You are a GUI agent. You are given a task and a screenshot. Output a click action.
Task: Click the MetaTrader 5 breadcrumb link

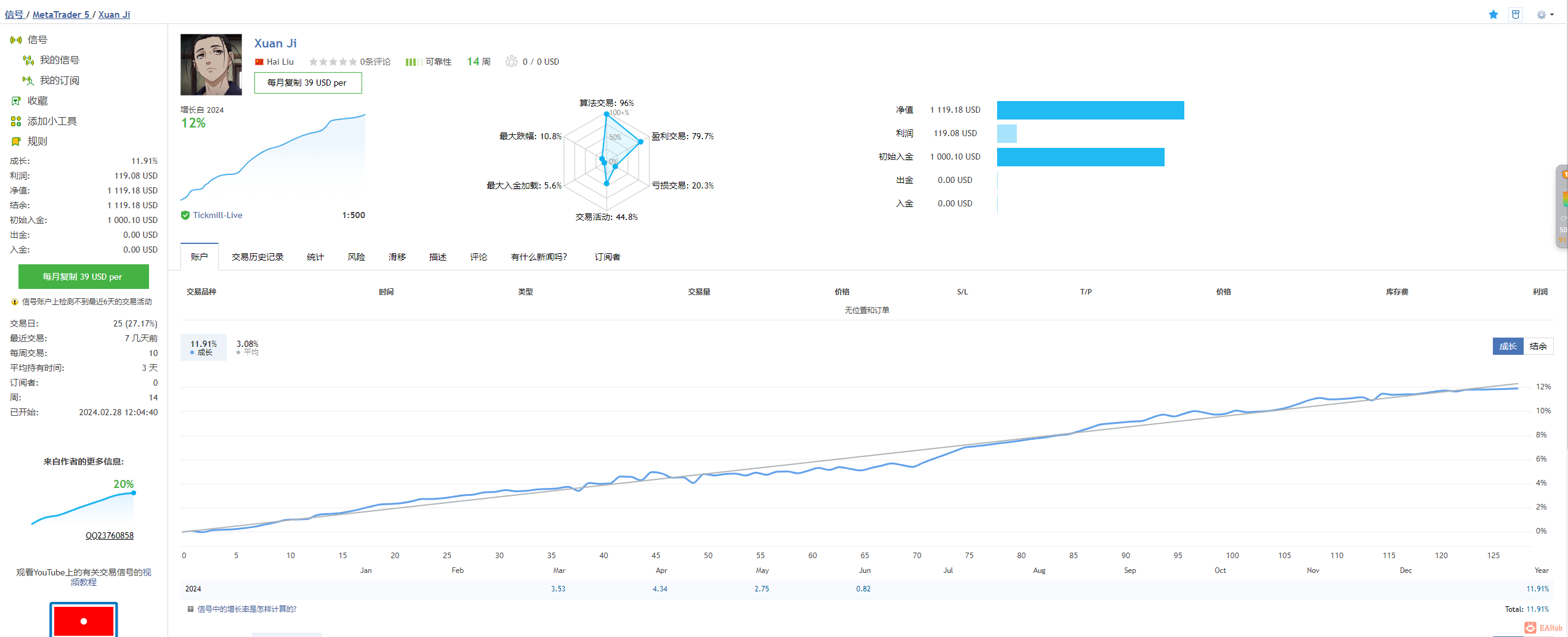coord(61,15)
